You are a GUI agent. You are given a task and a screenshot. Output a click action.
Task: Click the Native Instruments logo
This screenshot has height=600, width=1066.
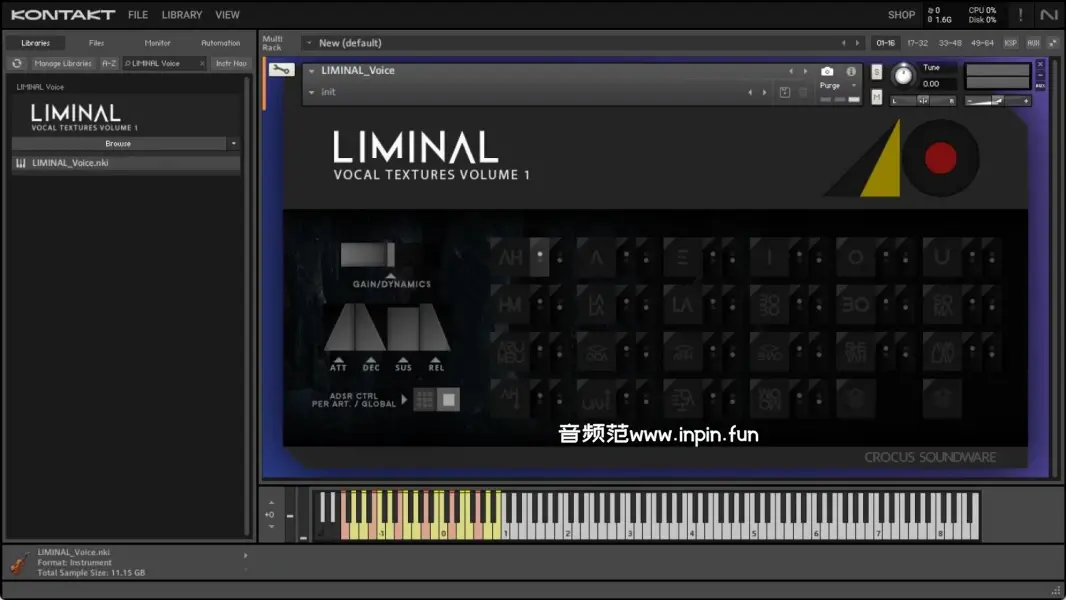click(x=1048, y=14)
